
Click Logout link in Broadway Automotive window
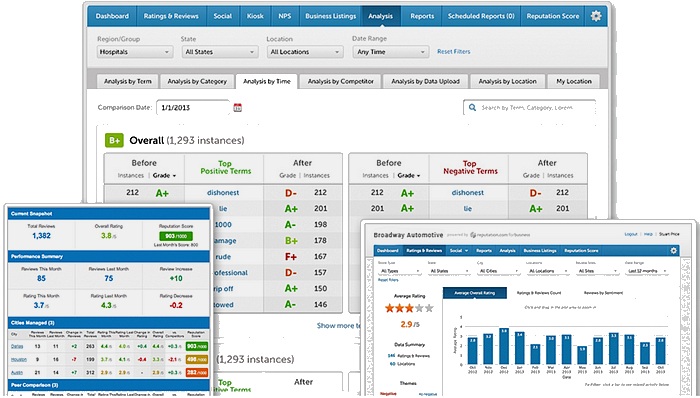(631, 234)
